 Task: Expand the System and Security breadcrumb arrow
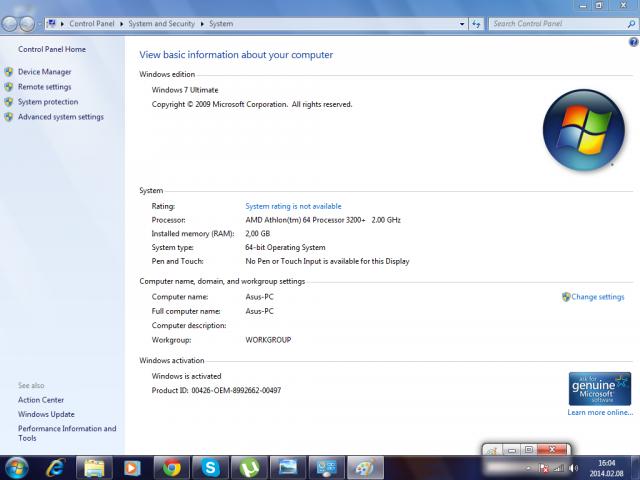pos(204,23)
